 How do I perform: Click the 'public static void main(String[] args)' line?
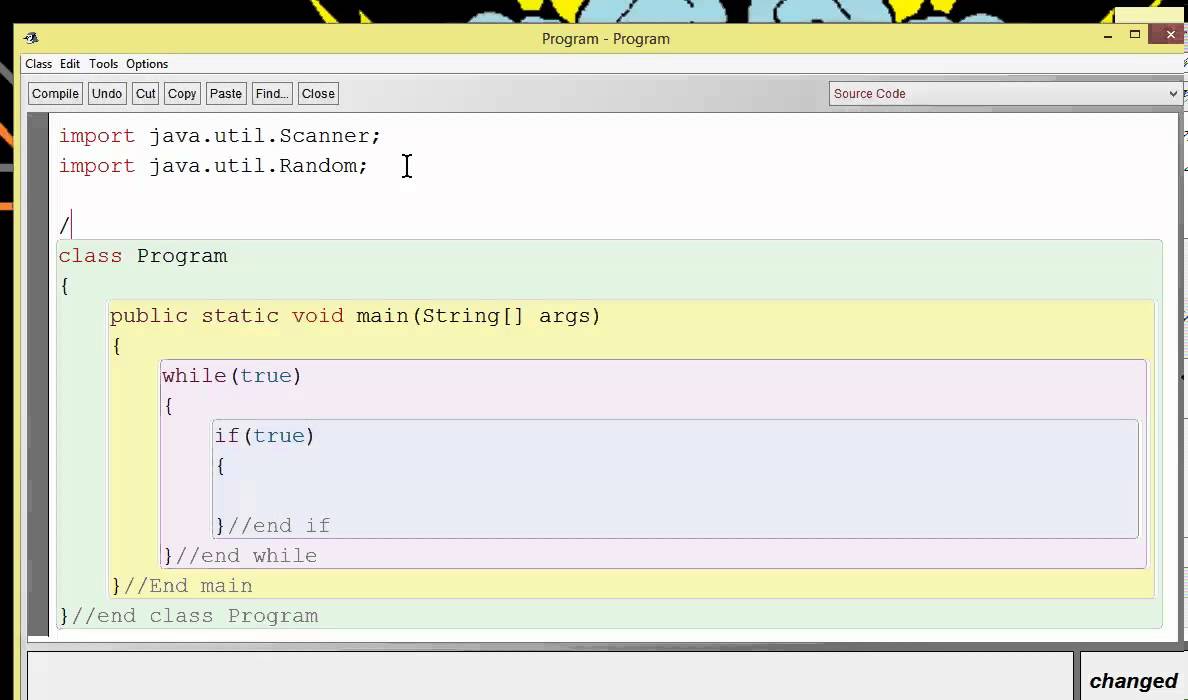point(355,316)
